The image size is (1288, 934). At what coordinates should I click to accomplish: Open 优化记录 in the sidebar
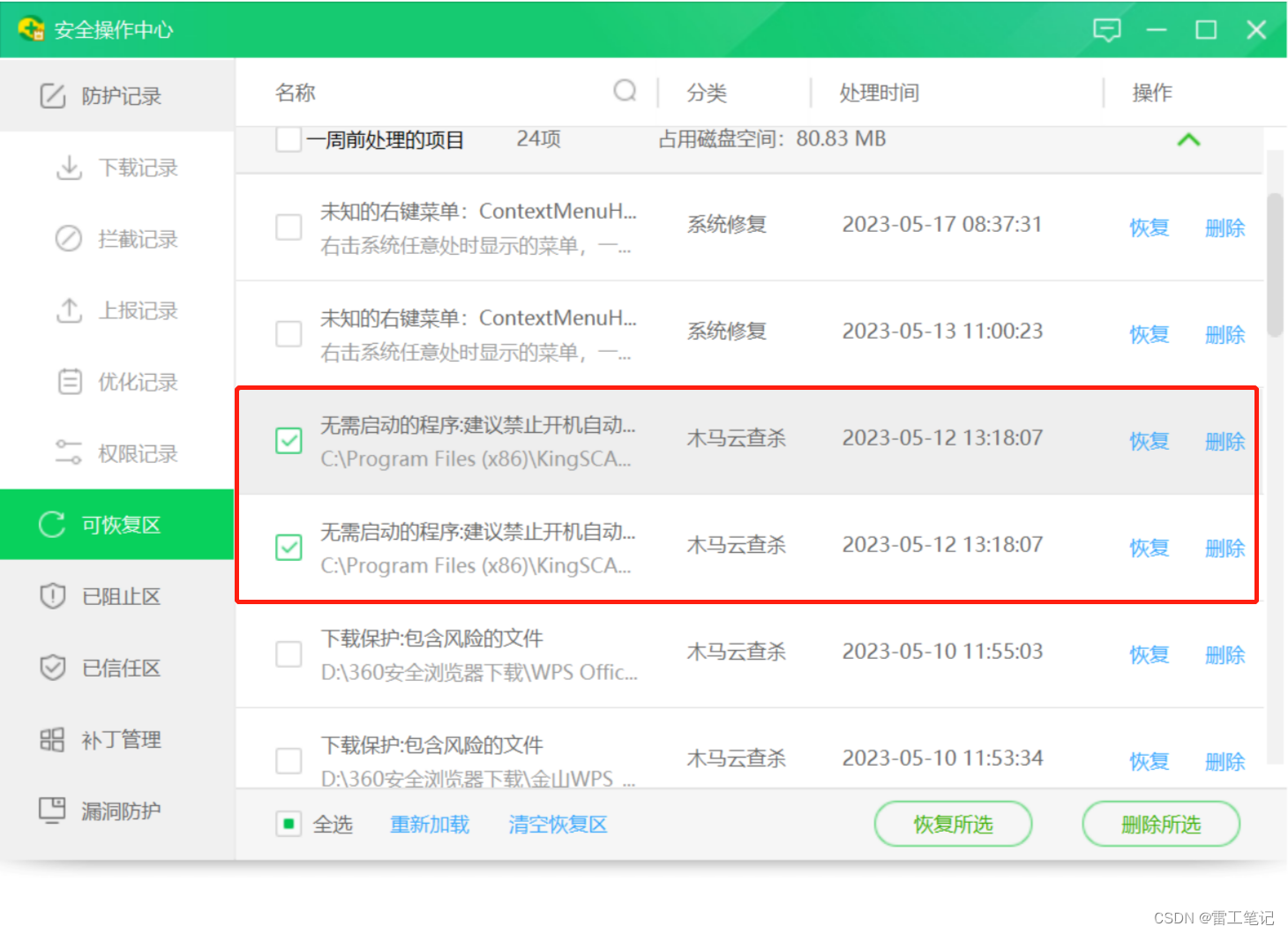coord(117,381)
